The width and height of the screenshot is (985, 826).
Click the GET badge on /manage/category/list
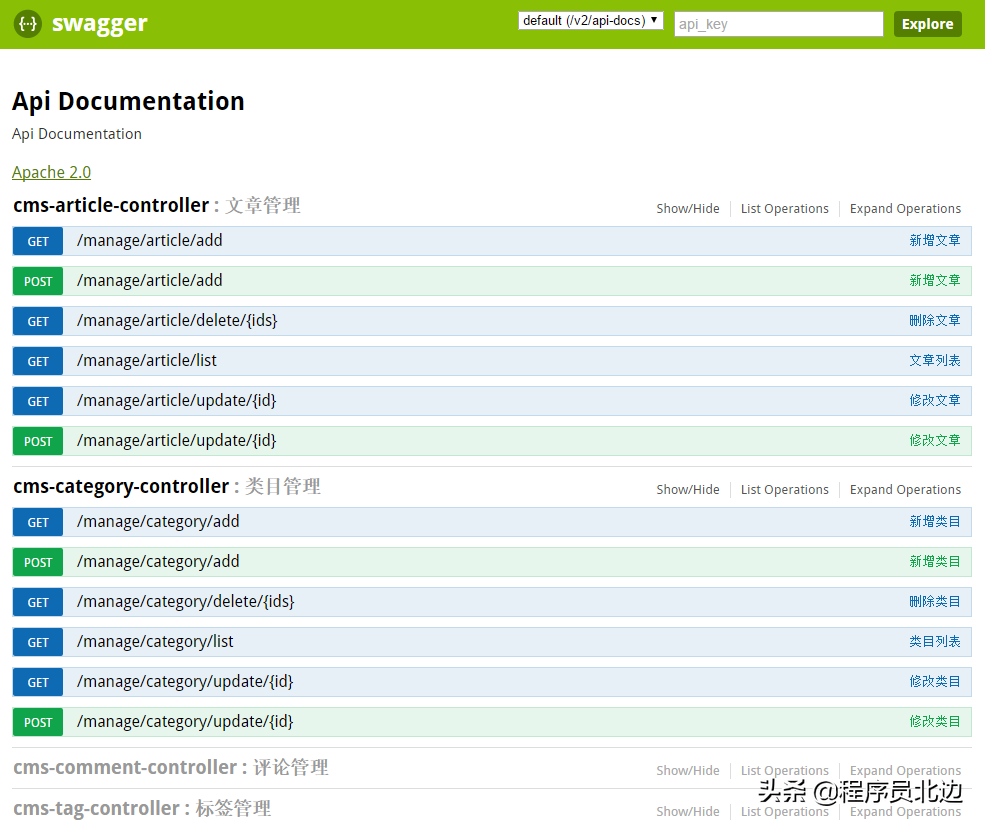tap(37, 641)
